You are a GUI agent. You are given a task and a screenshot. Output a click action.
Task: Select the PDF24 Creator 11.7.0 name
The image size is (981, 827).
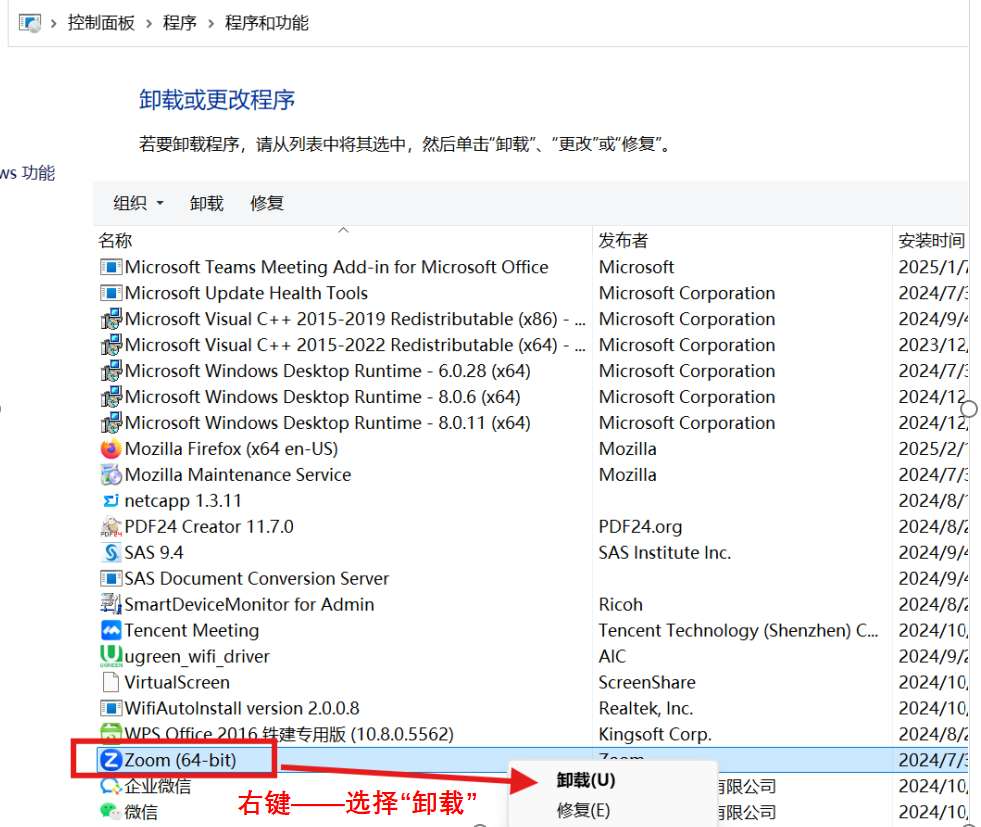[x=209, y=527]
